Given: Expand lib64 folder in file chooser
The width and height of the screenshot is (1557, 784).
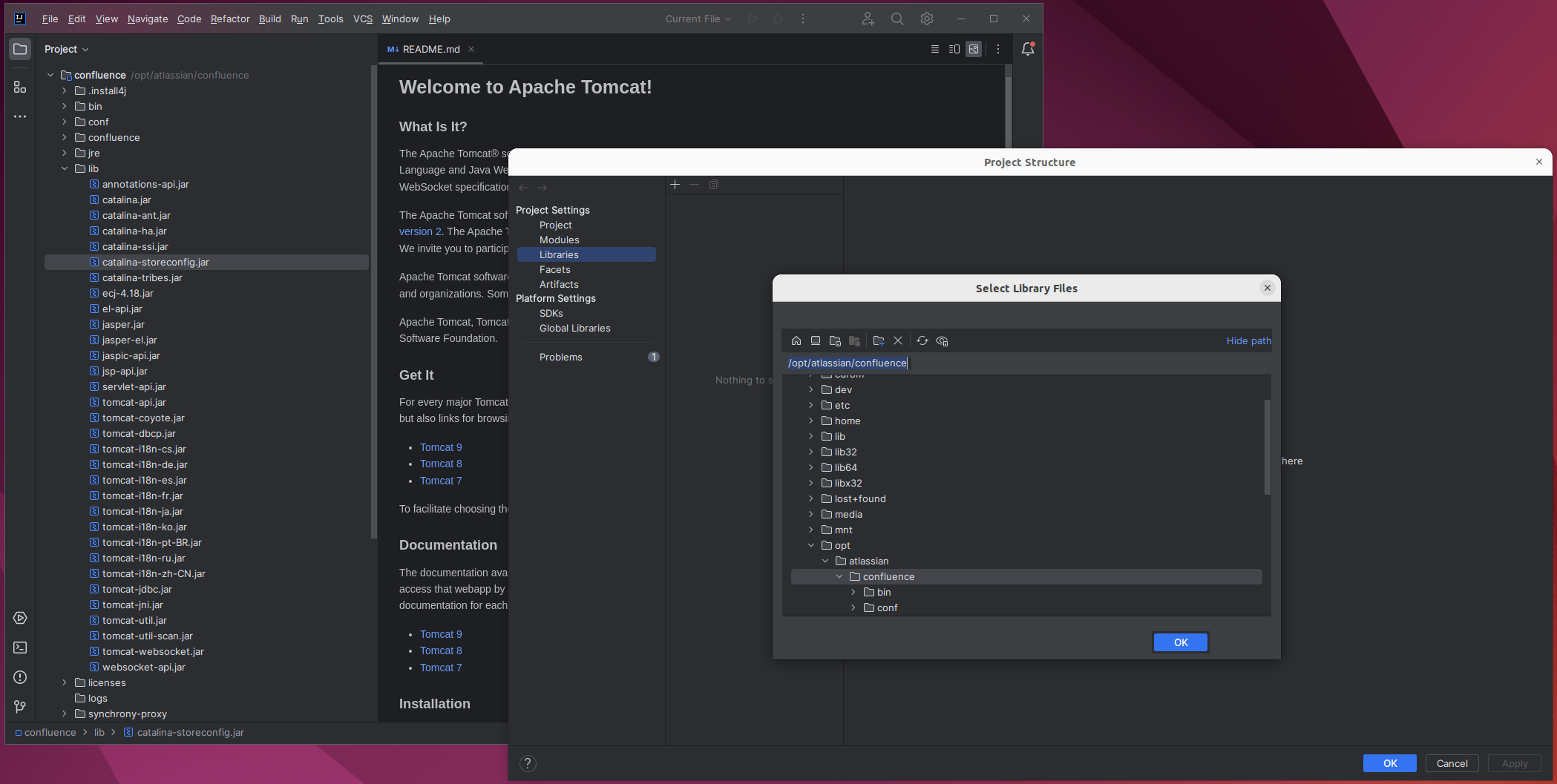Looking at the screenshot, I should tap(811, 467).
